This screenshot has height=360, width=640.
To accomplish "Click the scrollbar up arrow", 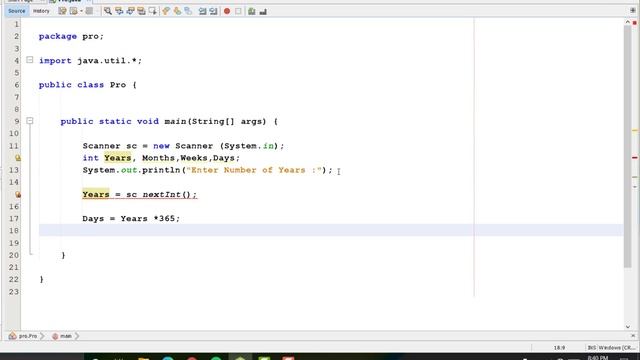I will (x=628, y=22).
